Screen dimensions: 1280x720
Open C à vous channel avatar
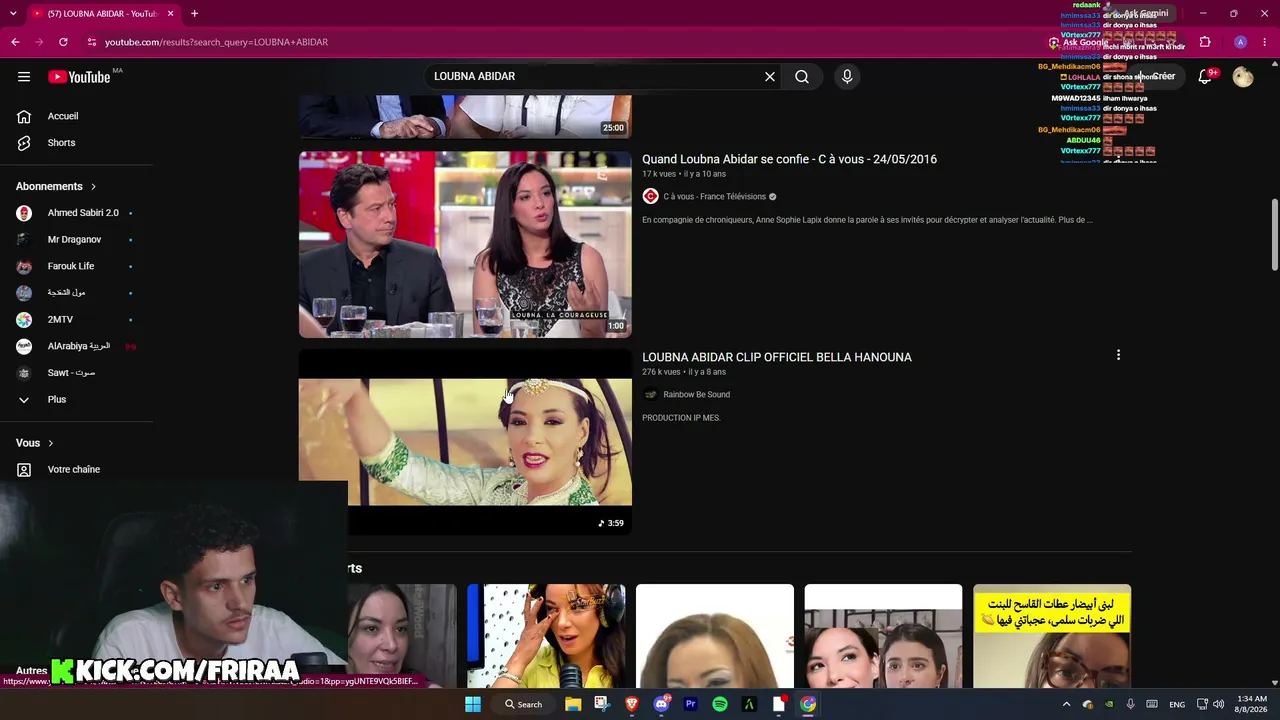(x=650, y=197)
